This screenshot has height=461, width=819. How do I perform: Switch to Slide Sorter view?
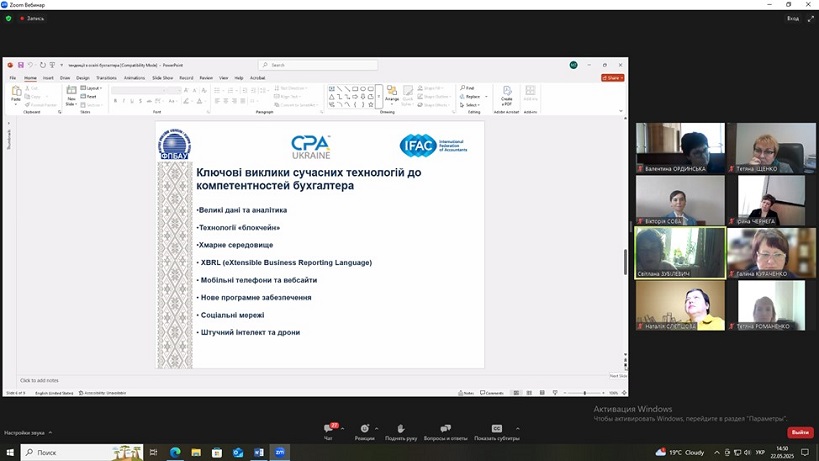(529, 393)
